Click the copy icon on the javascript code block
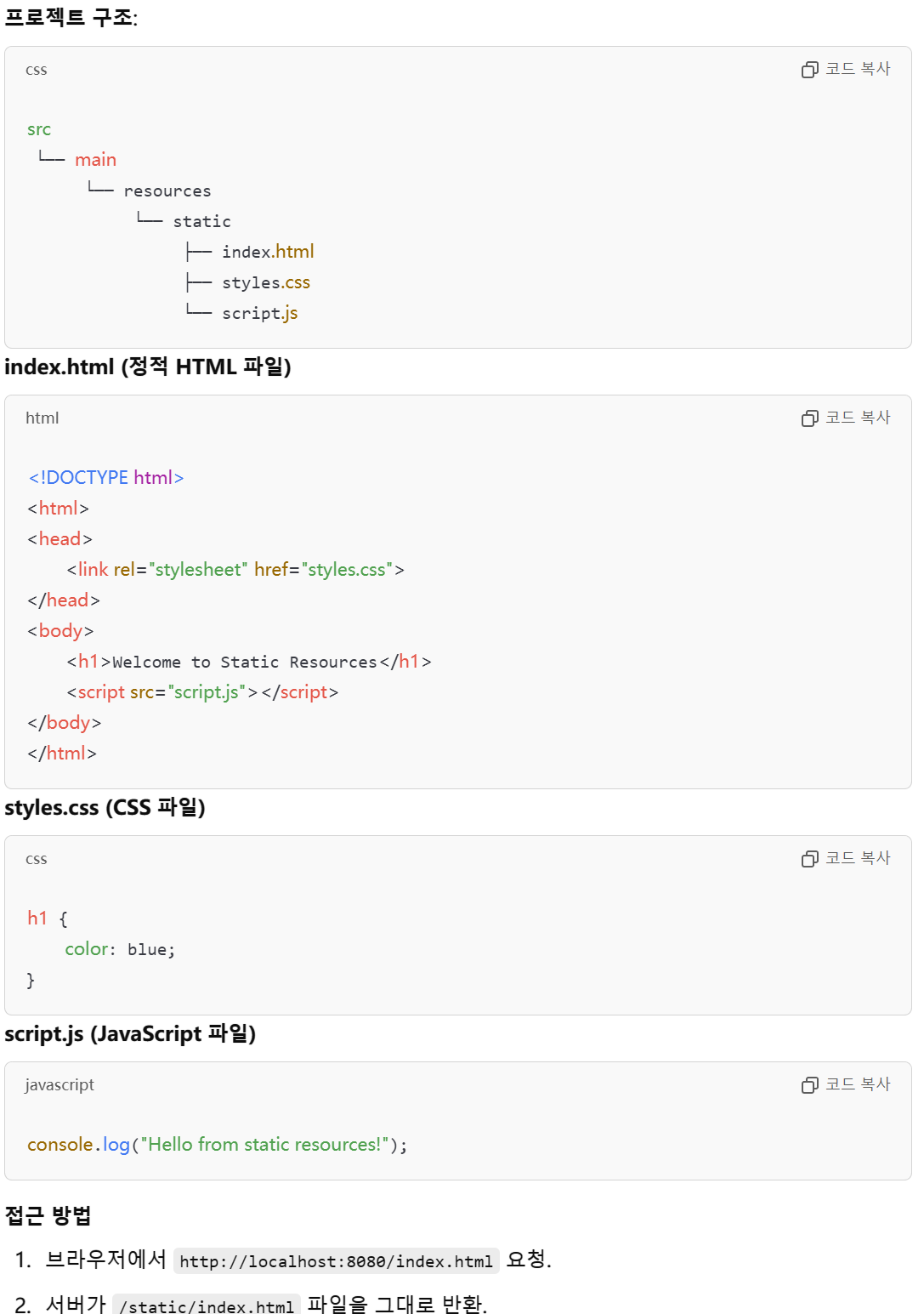 (808, 1084)
